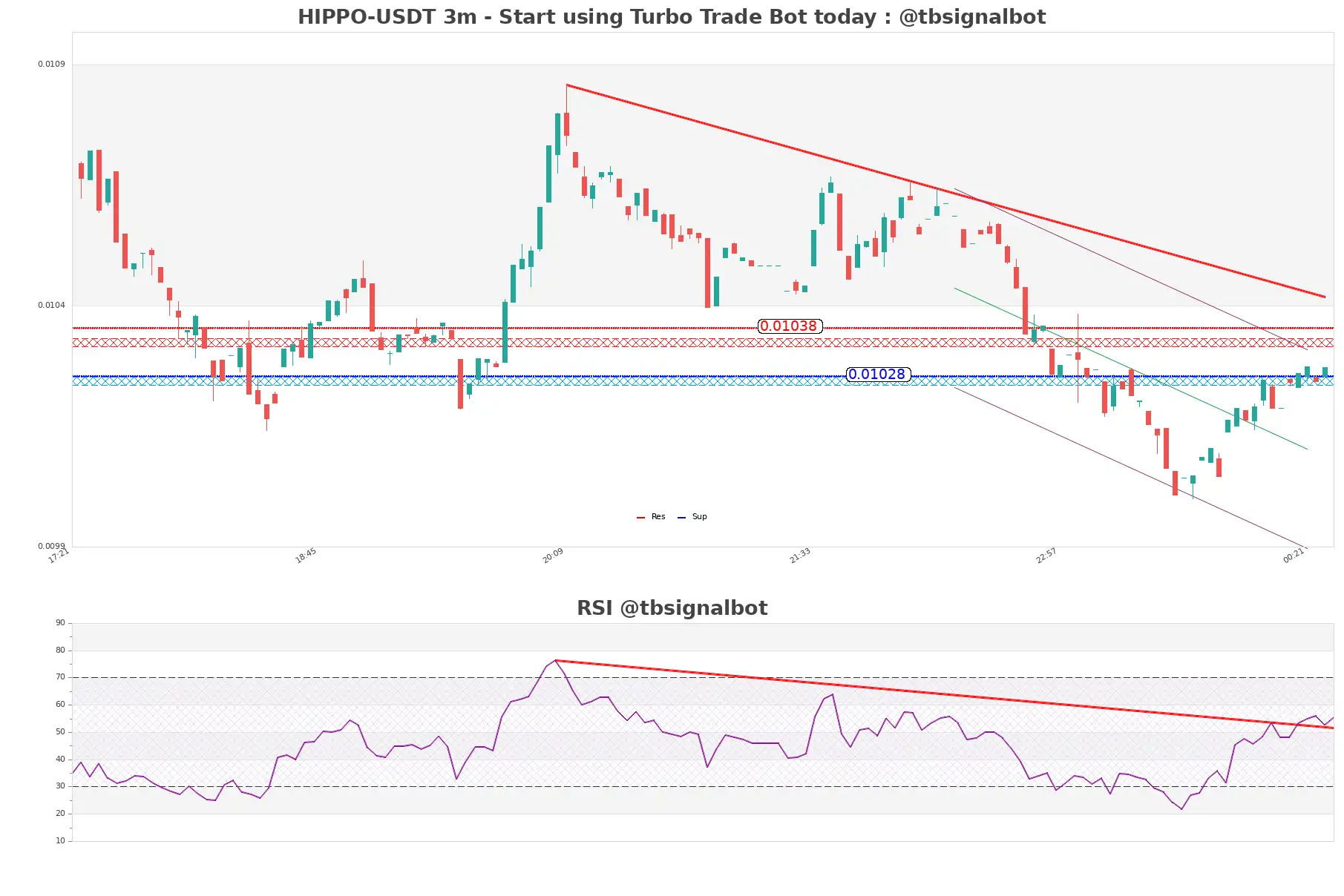Click the 0.0099 price axis label
Image resolution: width=1344 pixels, height=896 pixels.
click(51, 546)
